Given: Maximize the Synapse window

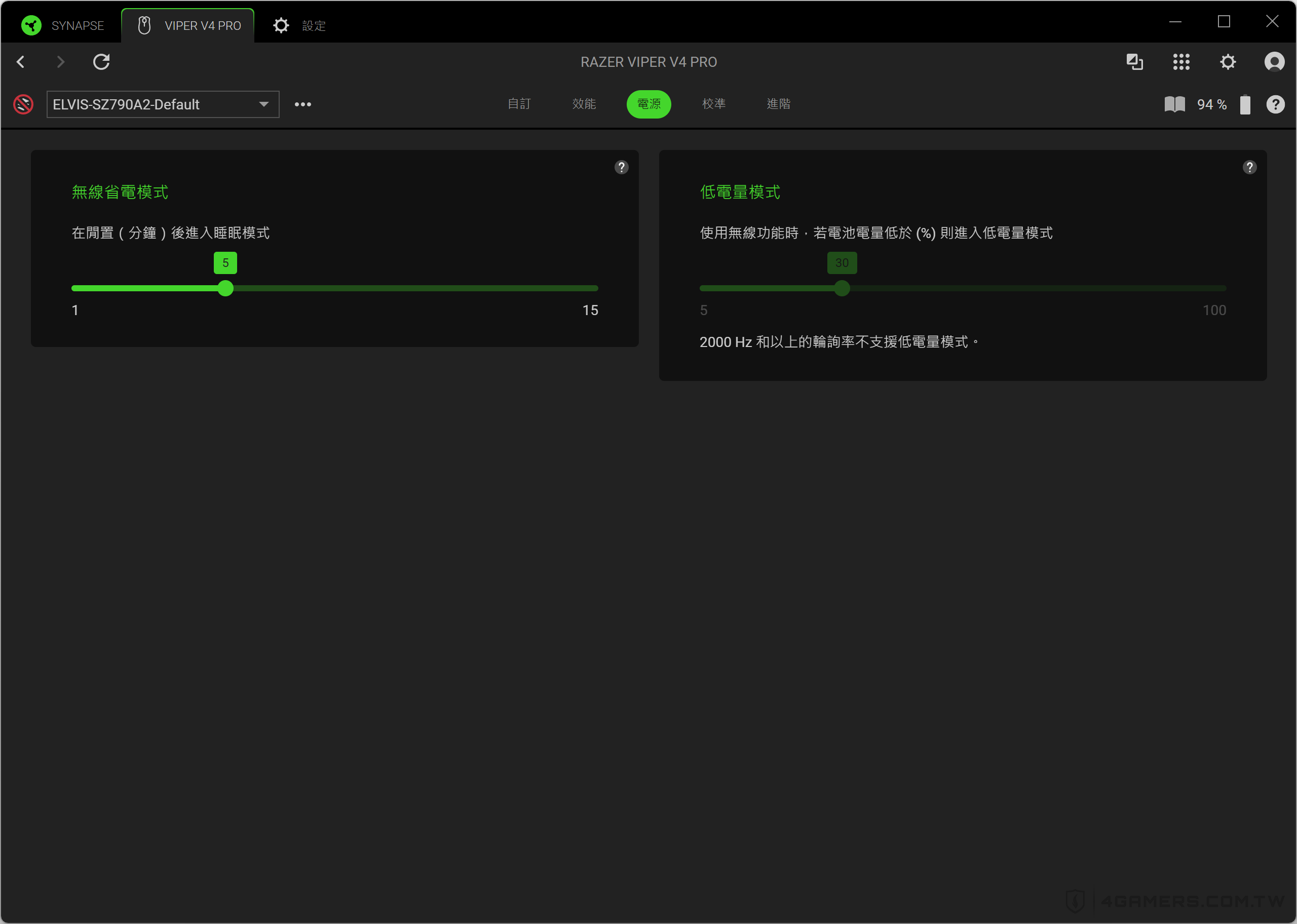Looking at the screenshot, I should click(x=1224, y=22).
